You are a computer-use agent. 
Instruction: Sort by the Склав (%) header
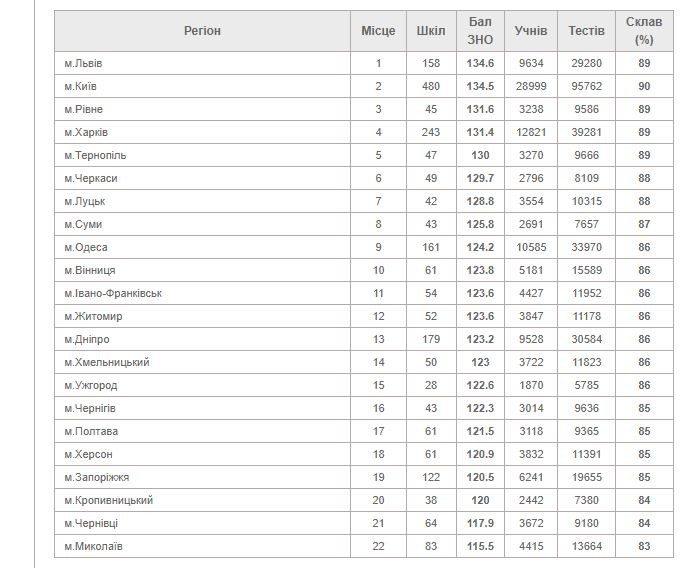(x=644, y=31)
